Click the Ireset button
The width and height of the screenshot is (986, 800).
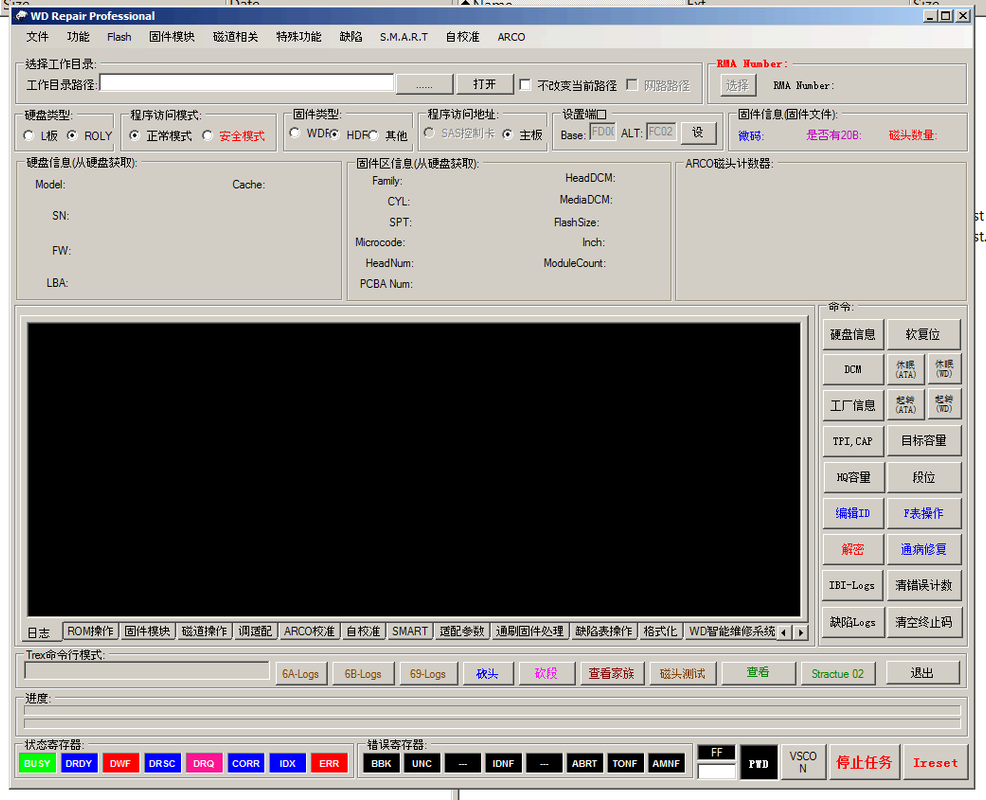(935, 763)
